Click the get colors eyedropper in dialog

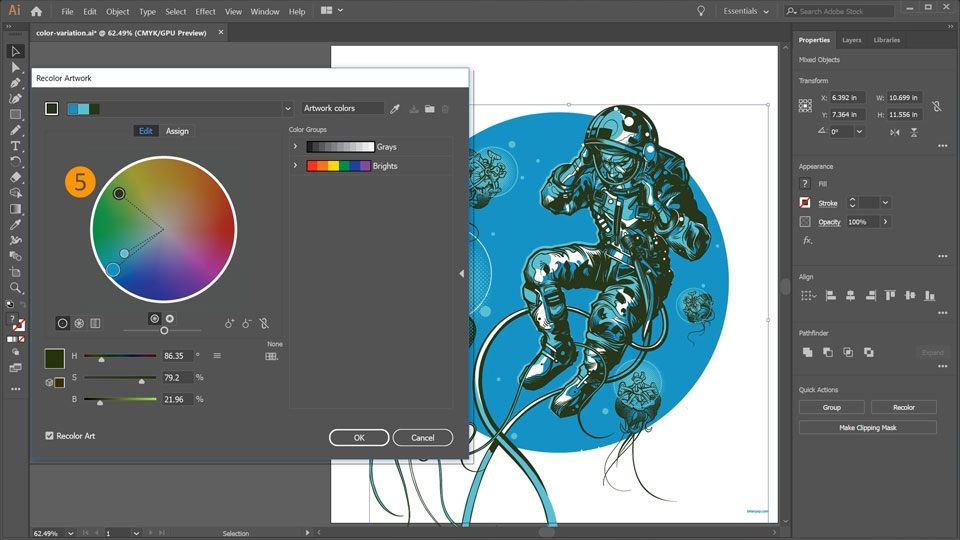[395, 108]
